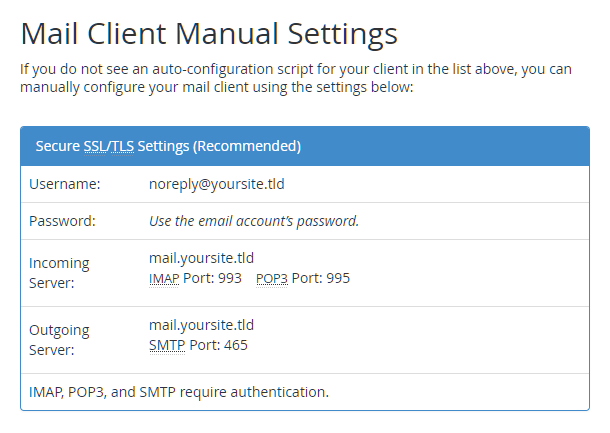Viewport: 610px width, 433px height.
Task: Click the POP3 abbreviation in the incoming server row
Action: coord(272,279)
